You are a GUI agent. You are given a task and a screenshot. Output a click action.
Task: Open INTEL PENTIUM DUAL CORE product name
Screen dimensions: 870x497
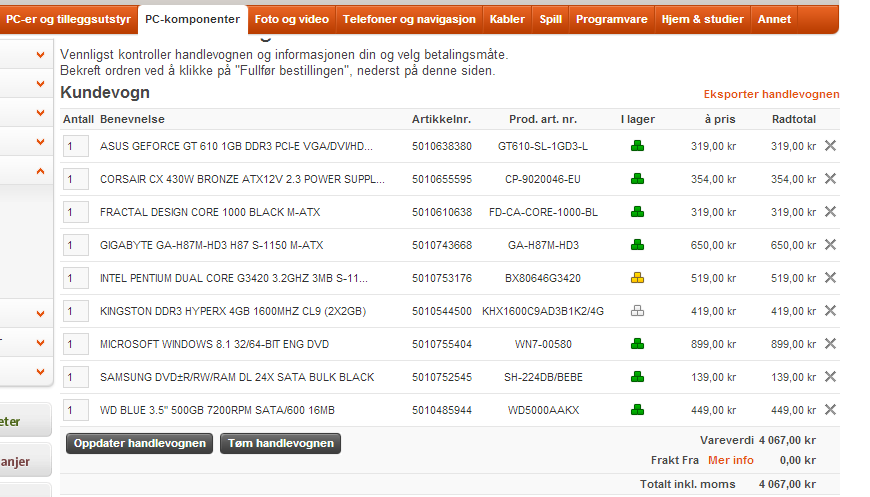point(234,278)
